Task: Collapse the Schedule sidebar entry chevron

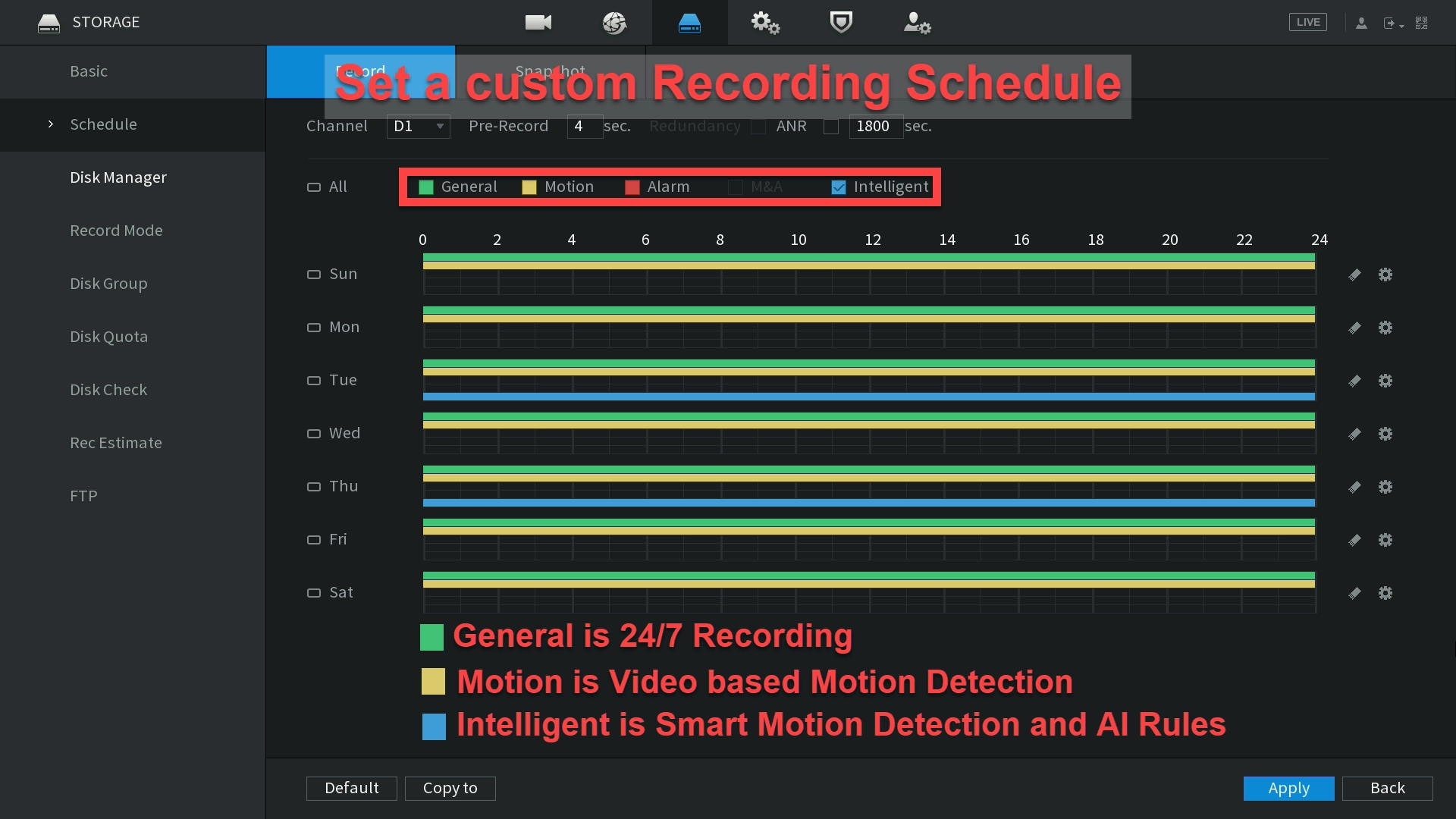Action: pyautogui.click(x=50, y=124)
